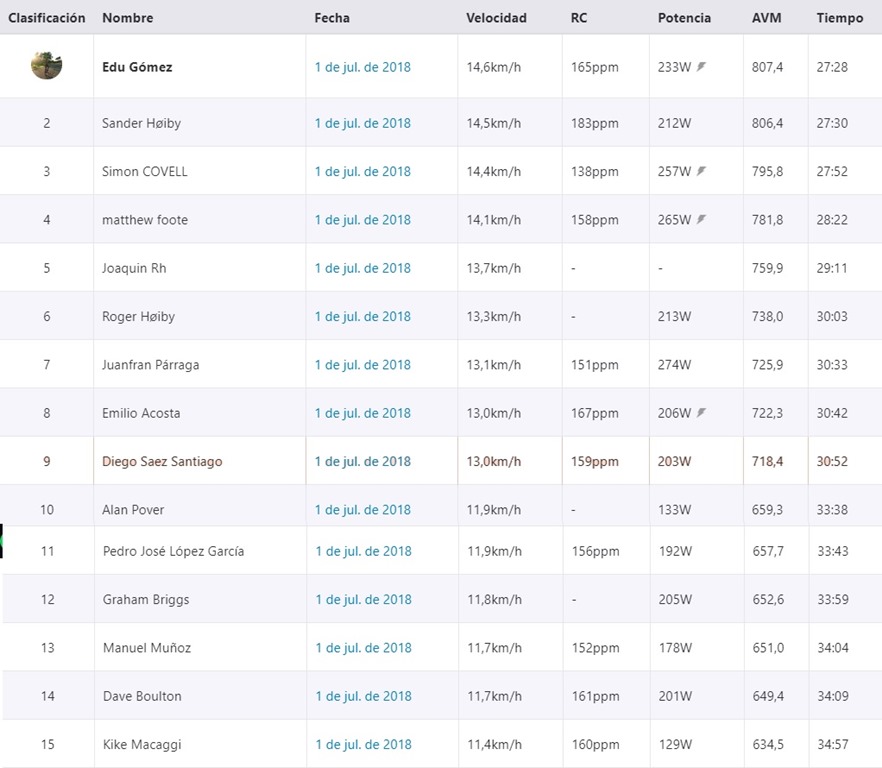Click the AVM column header
The height and width of the screenshot is (768, 882).
pos(766,18)
